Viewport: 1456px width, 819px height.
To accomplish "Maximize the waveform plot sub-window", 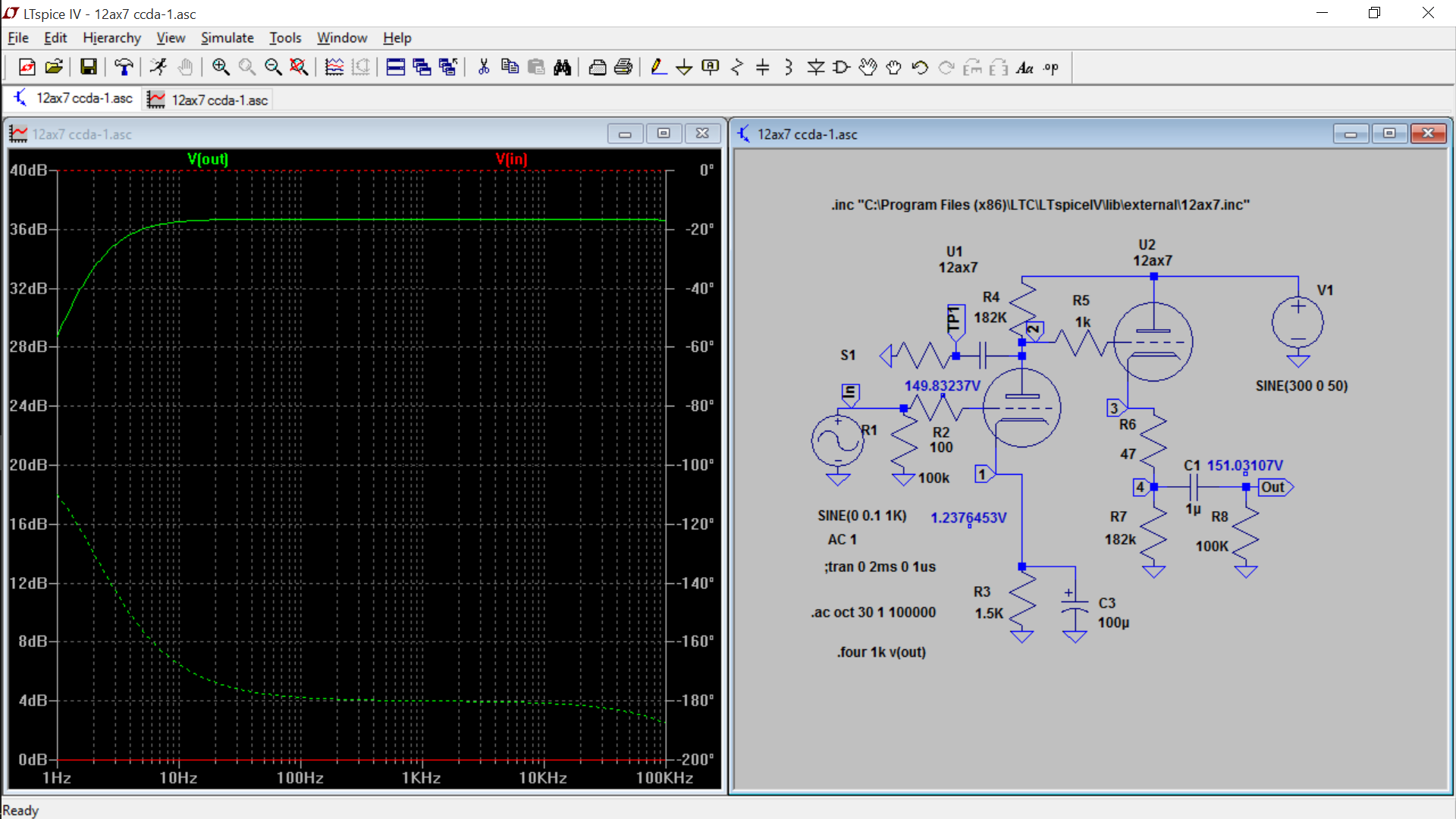I will [x=664, y=133].
